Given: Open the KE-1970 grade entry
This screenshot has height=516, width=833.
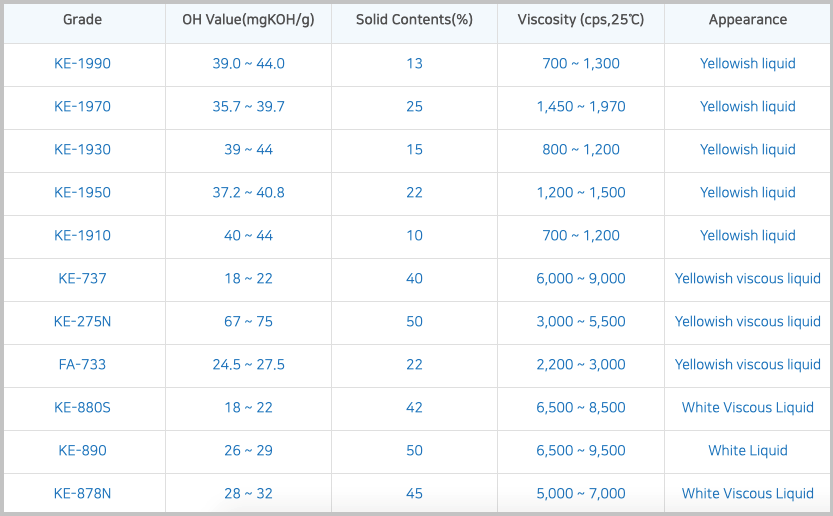Looking at the screenshot, I should (83, 106).
